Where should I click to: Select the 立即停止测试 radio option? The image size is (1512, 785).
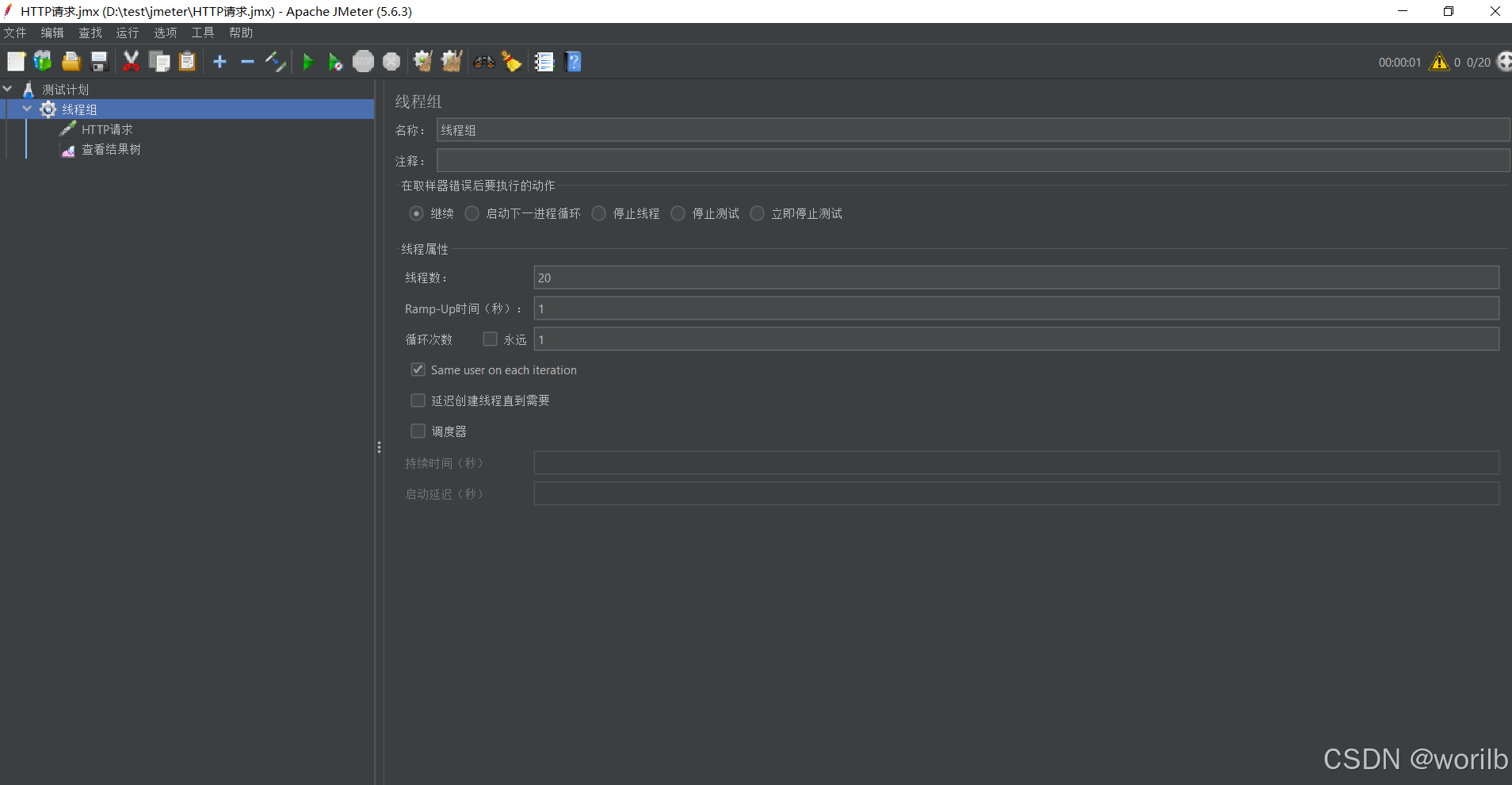[757, 213]
